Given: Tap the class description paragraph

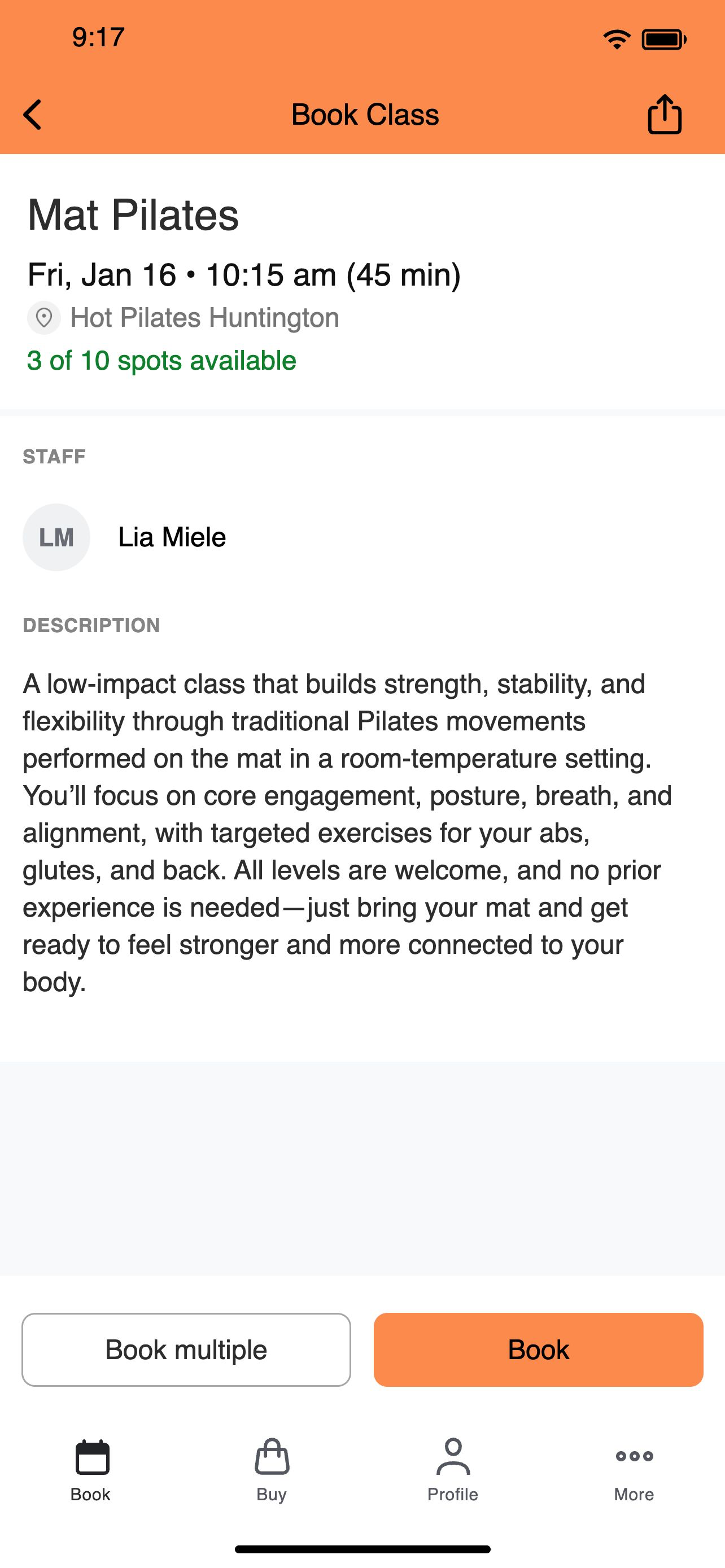Looking at the screenshot, I should coord(348,833).
